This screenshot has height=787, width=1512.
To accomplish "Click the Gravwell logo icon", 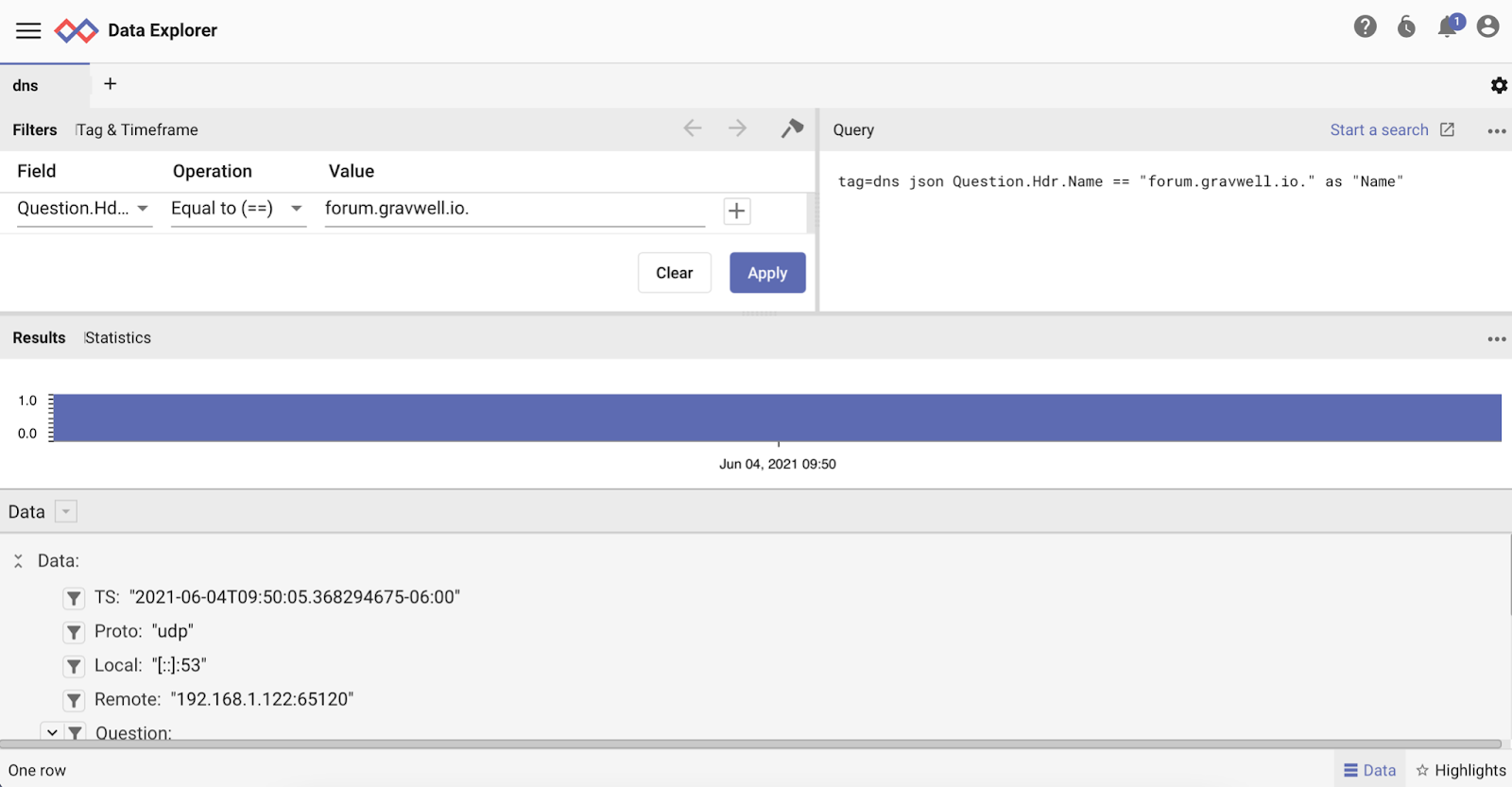I will pyautogui.click(x=77, y=30).
